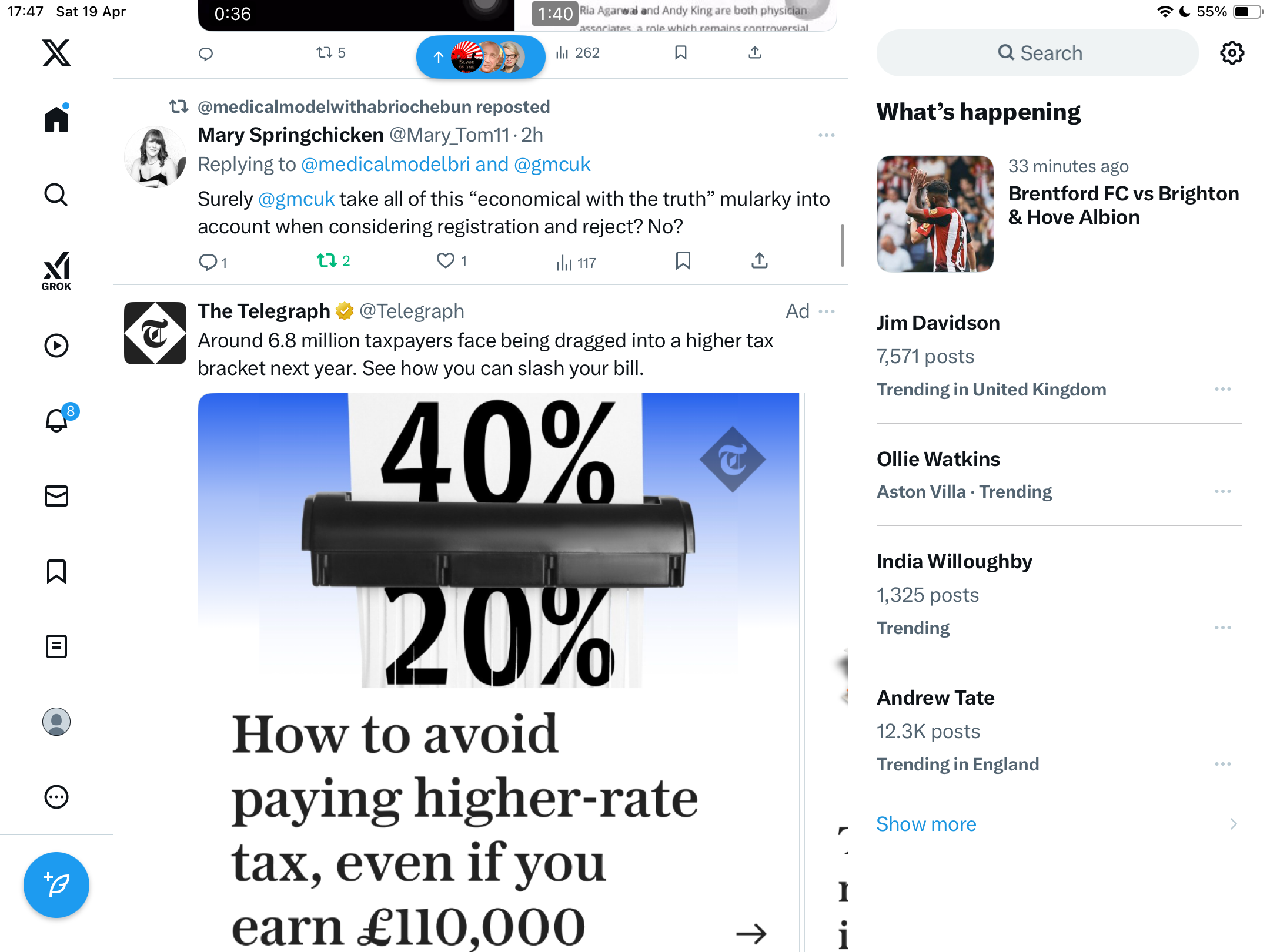Click the Search input field
This screenshot has height=952, width=1270.
click(x=1037, y=53)
